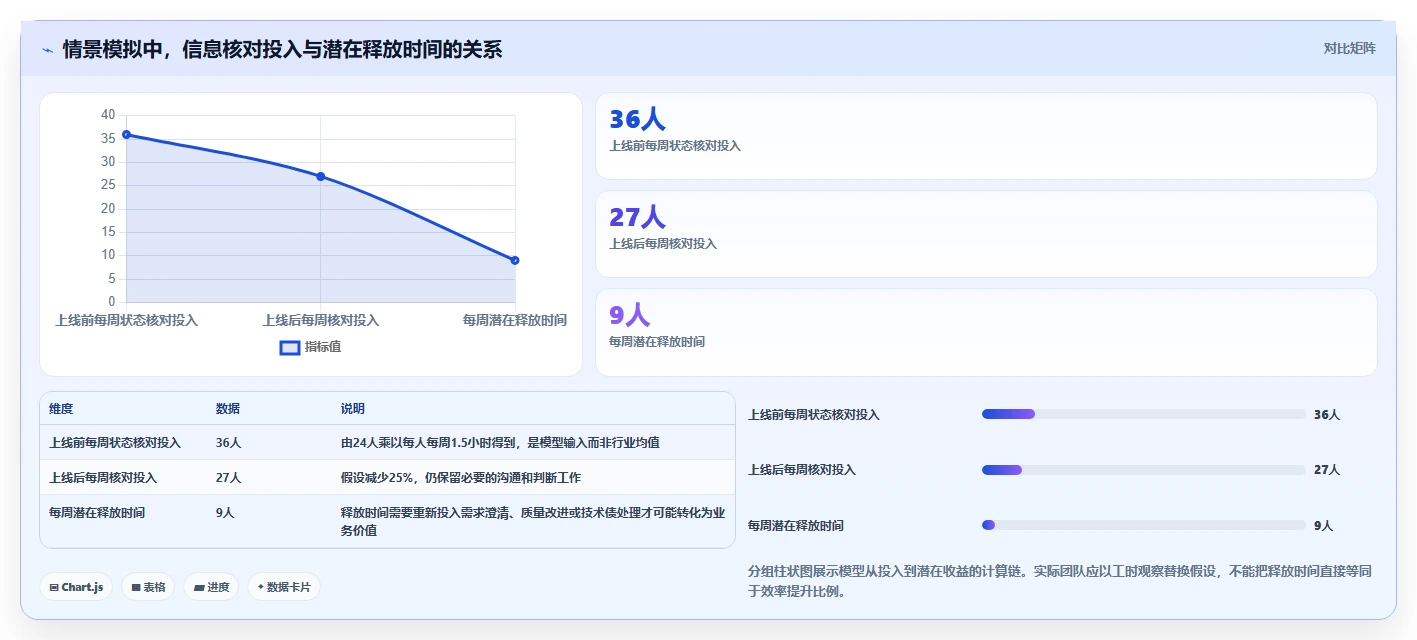Click the table note starting 由24人乘以每人每周1.5小时
Viewport: 1417px width, 640px height.
pos(500,442)
